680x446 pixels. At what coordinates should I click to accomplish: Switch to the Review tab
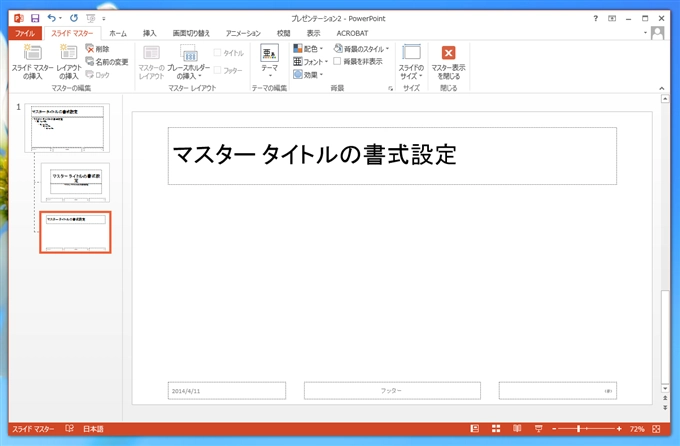284,33
